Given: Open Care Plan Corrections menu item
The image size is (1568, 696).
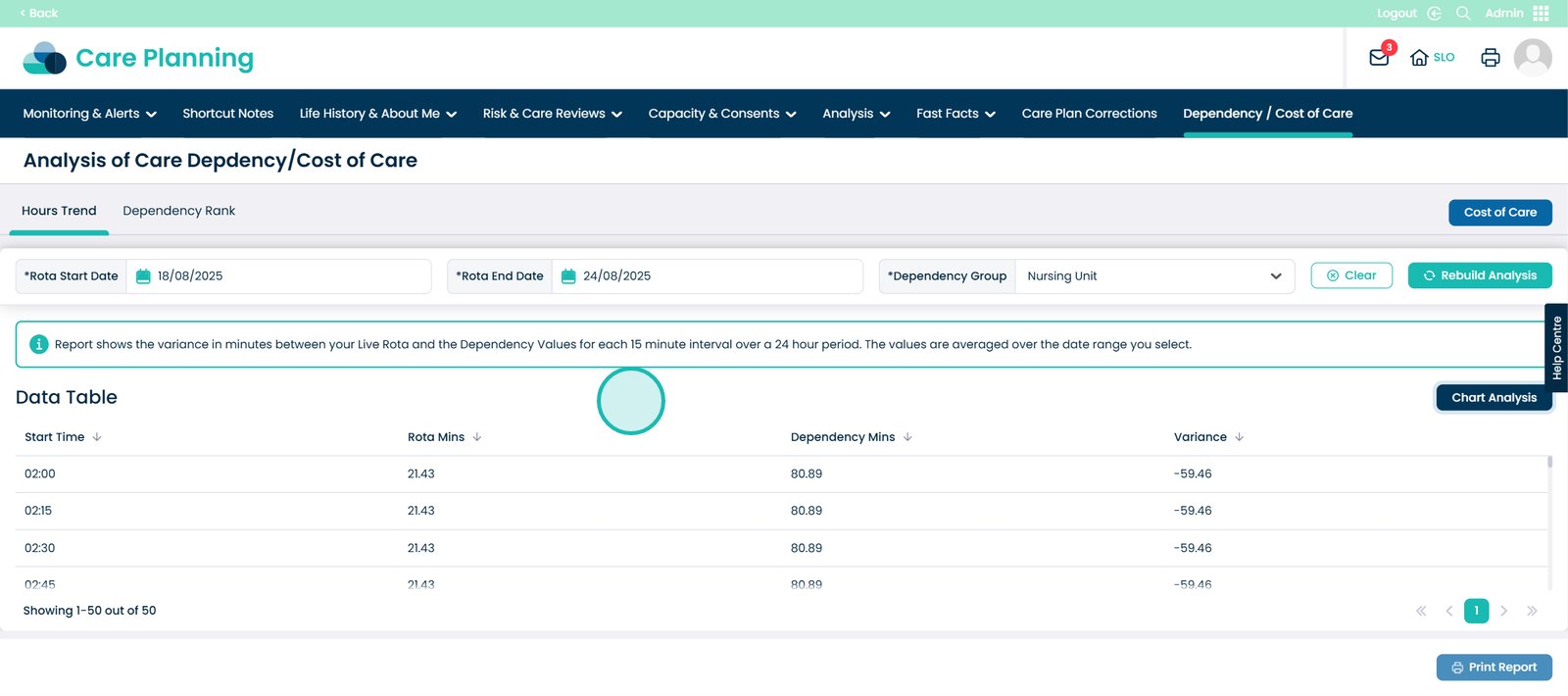Looking at the screenshot, I should click(1089, 114).
